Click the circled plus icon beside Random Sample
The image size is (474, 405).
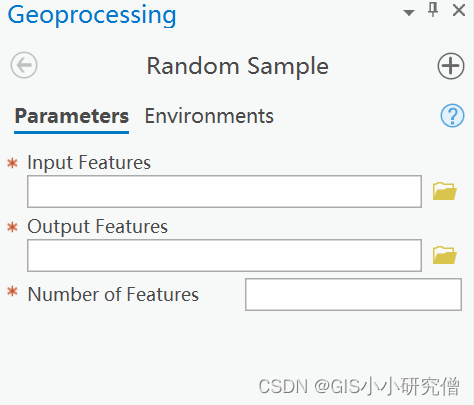point(451,66)
